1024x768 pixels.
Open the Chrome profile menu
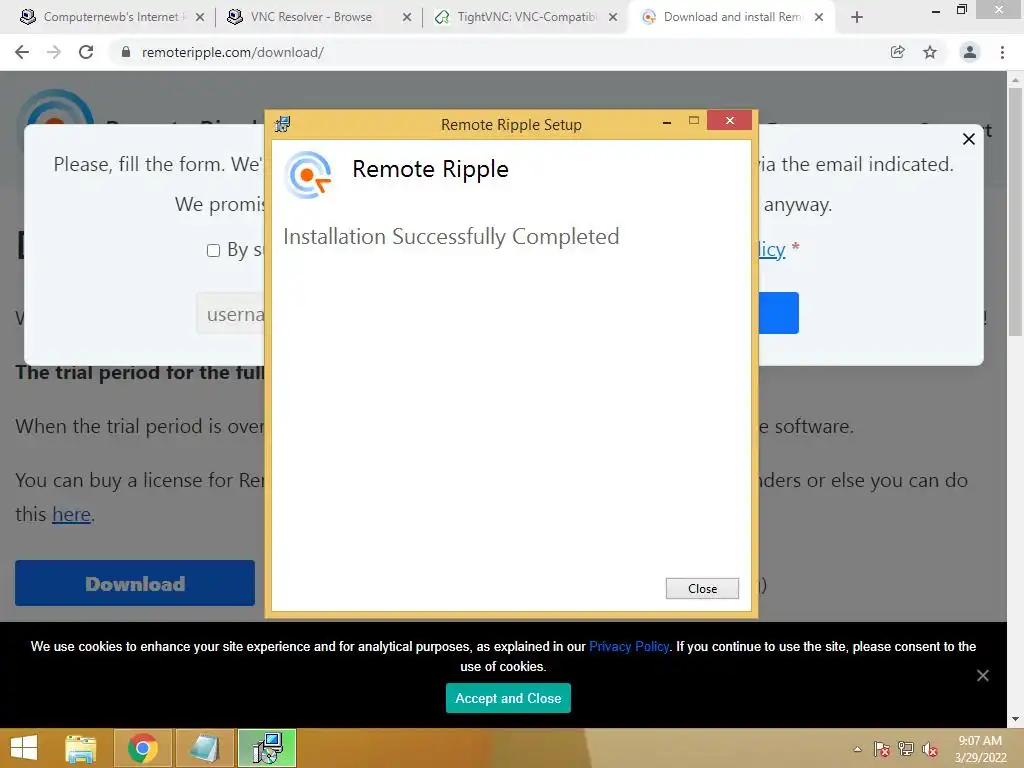[970, 52]
